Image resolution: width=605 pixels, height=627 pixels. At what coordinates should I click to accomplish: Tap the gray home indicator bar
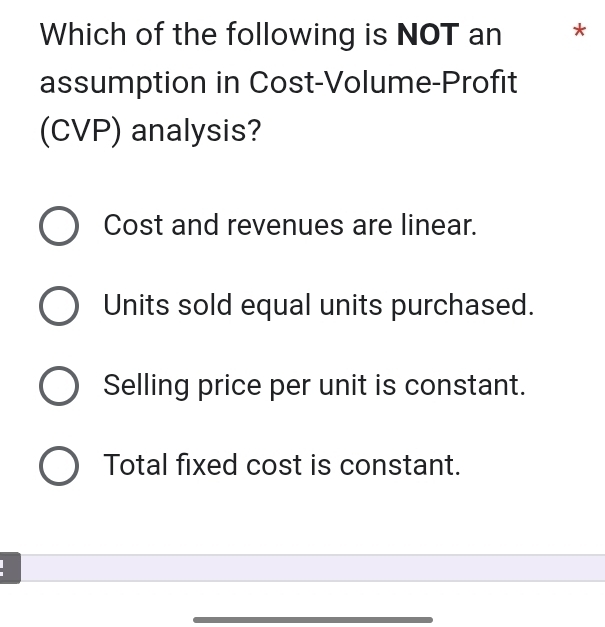312,620
